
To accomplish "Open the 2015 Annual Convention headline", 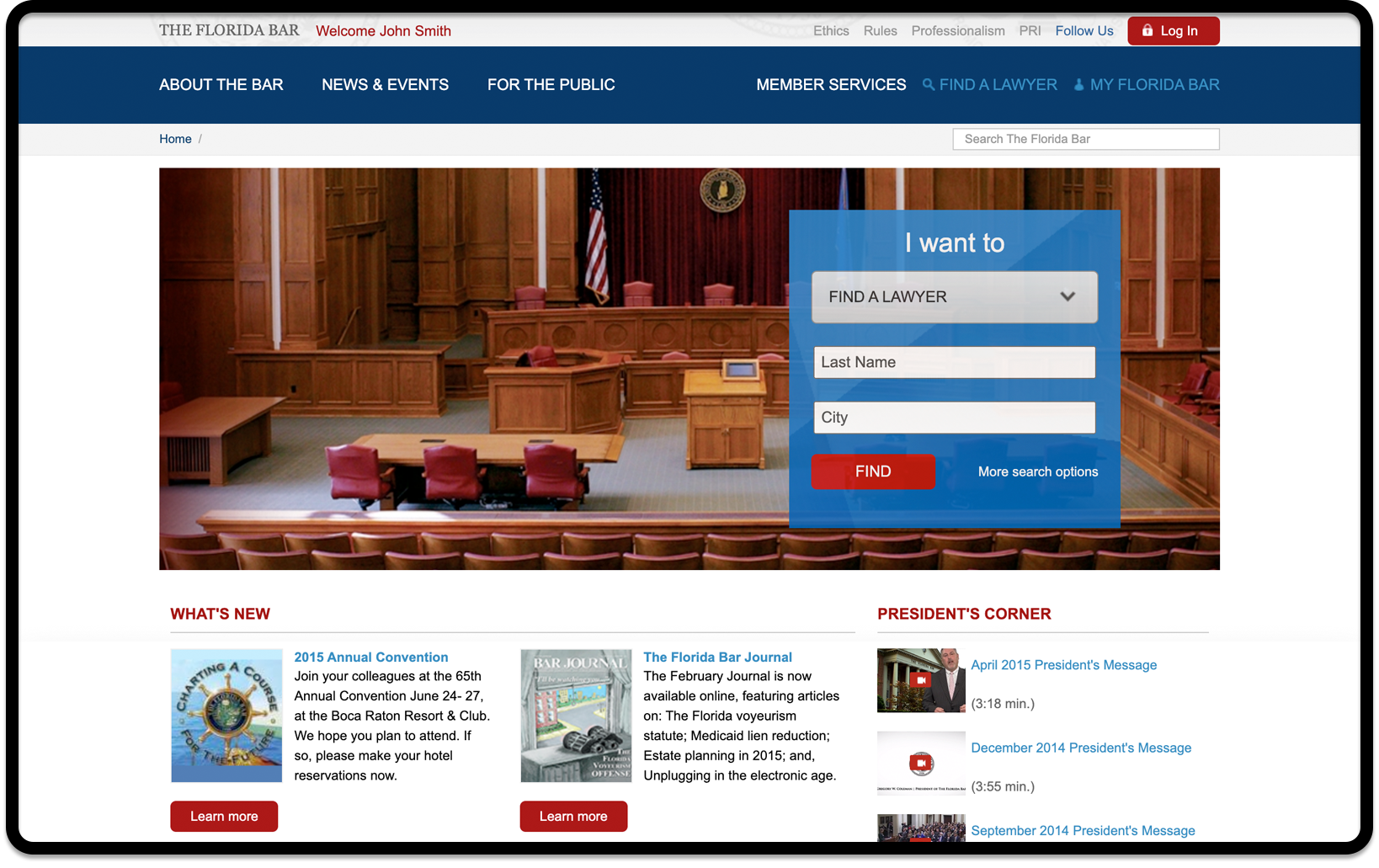I will coord(371,657).
